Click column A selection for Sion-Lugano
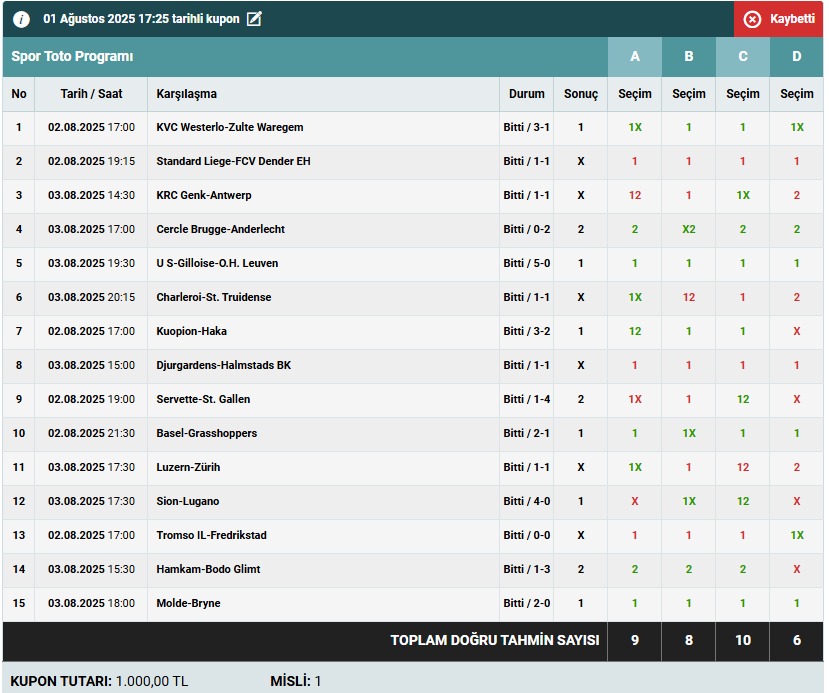Screen dimensions: 829x693 [635, 502]
